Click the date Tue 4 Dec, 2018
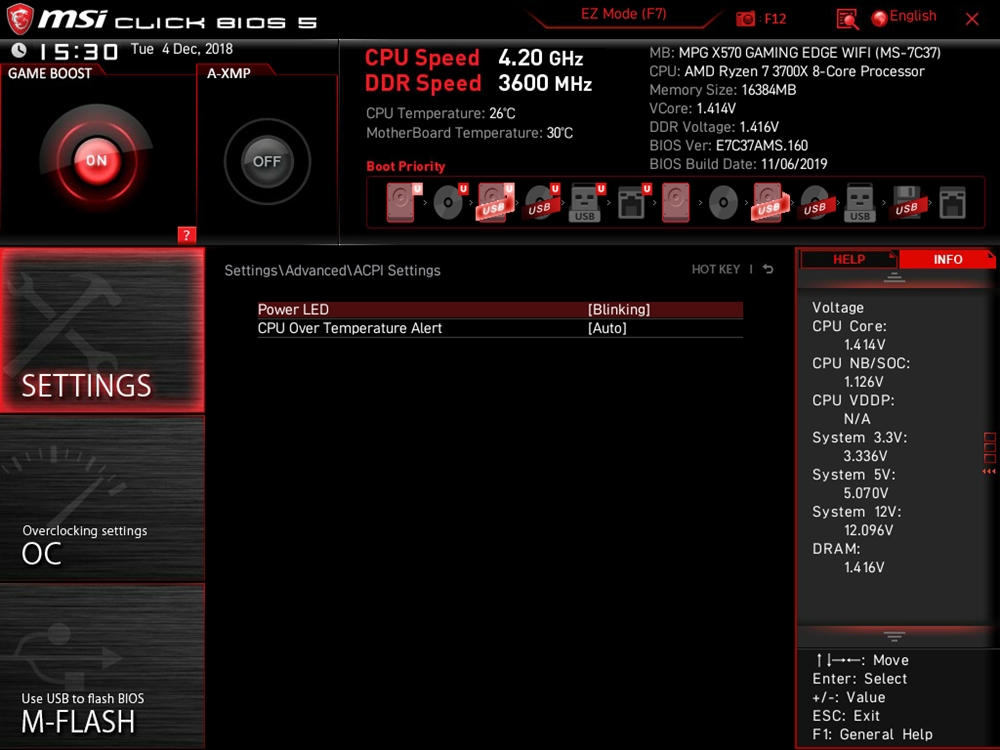 (182, 49)
